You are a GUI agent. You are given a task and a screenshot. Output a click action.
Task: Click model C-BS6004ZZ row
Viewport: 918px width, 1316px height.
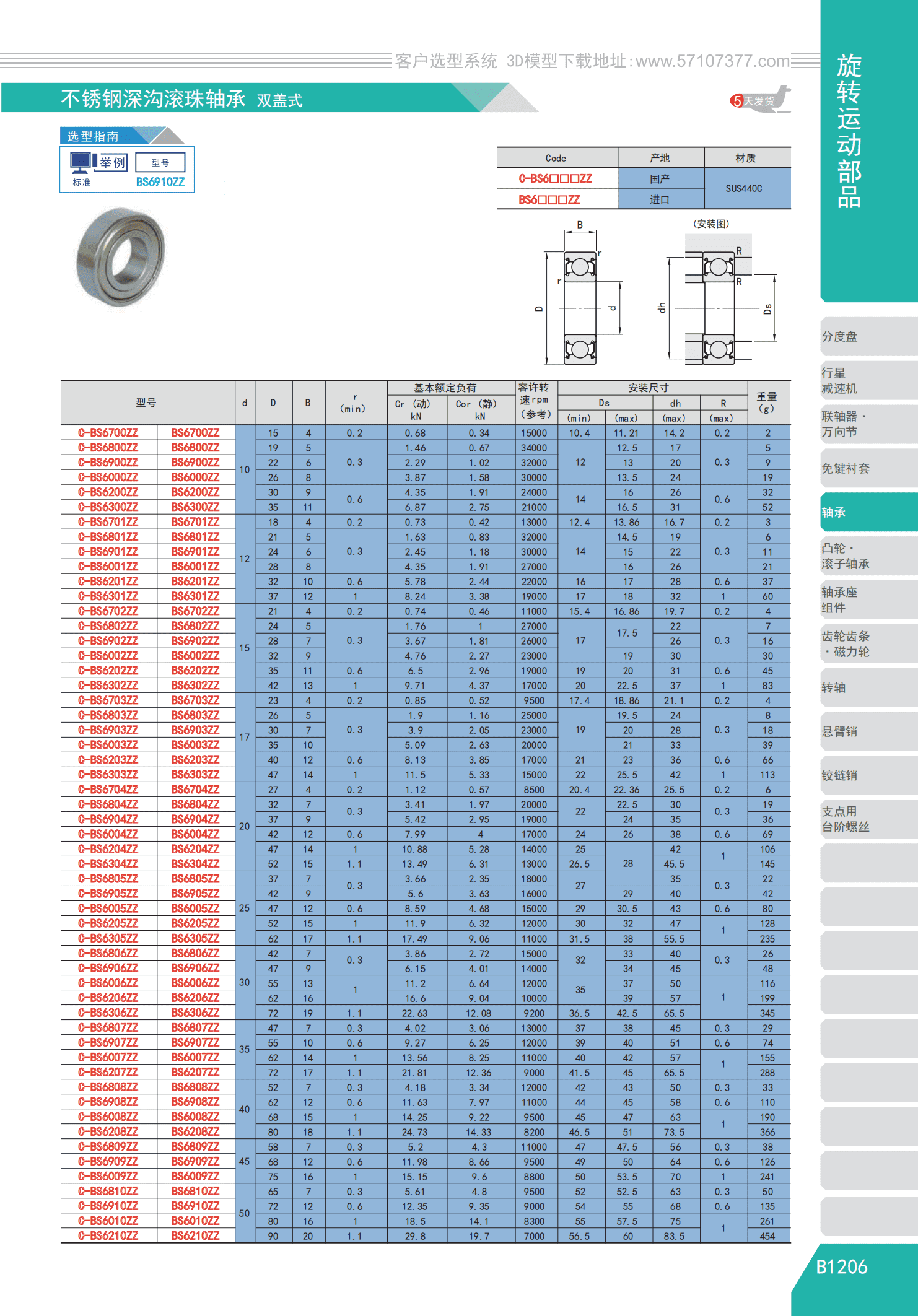tap(108, 834)
